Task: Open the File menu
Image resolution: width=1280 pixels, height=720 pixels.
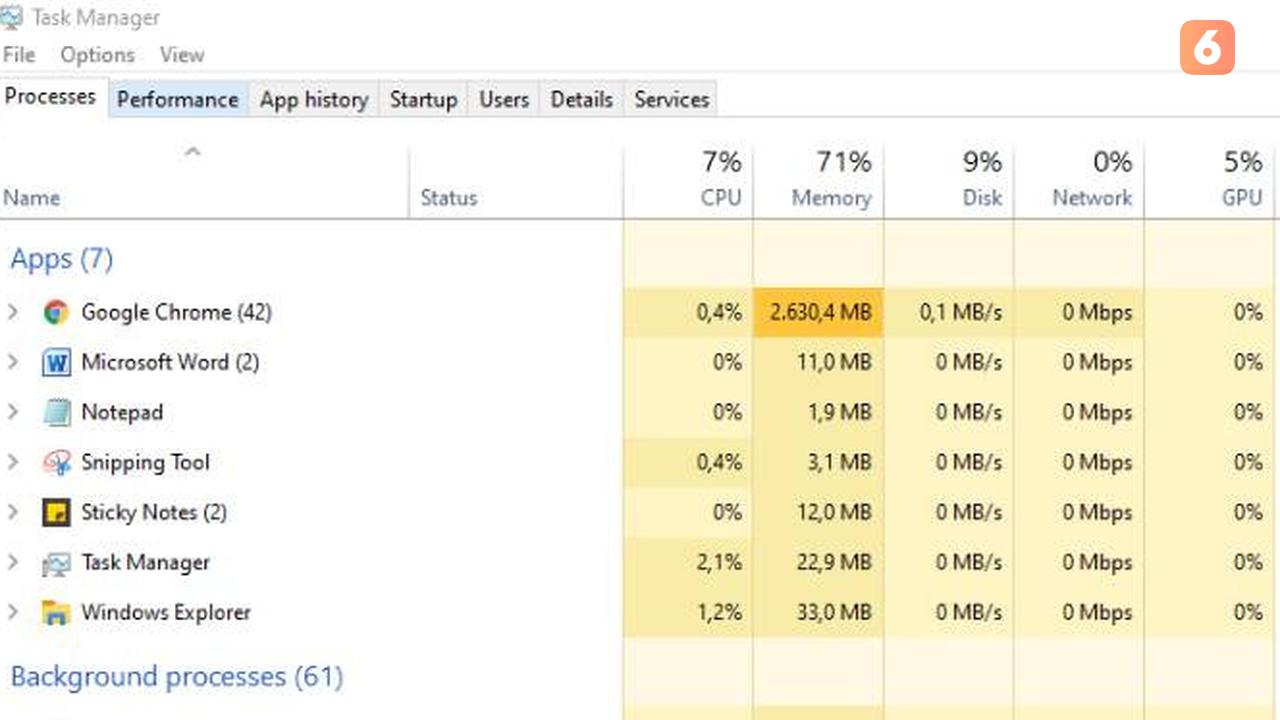Action: (x=19, y=55)
